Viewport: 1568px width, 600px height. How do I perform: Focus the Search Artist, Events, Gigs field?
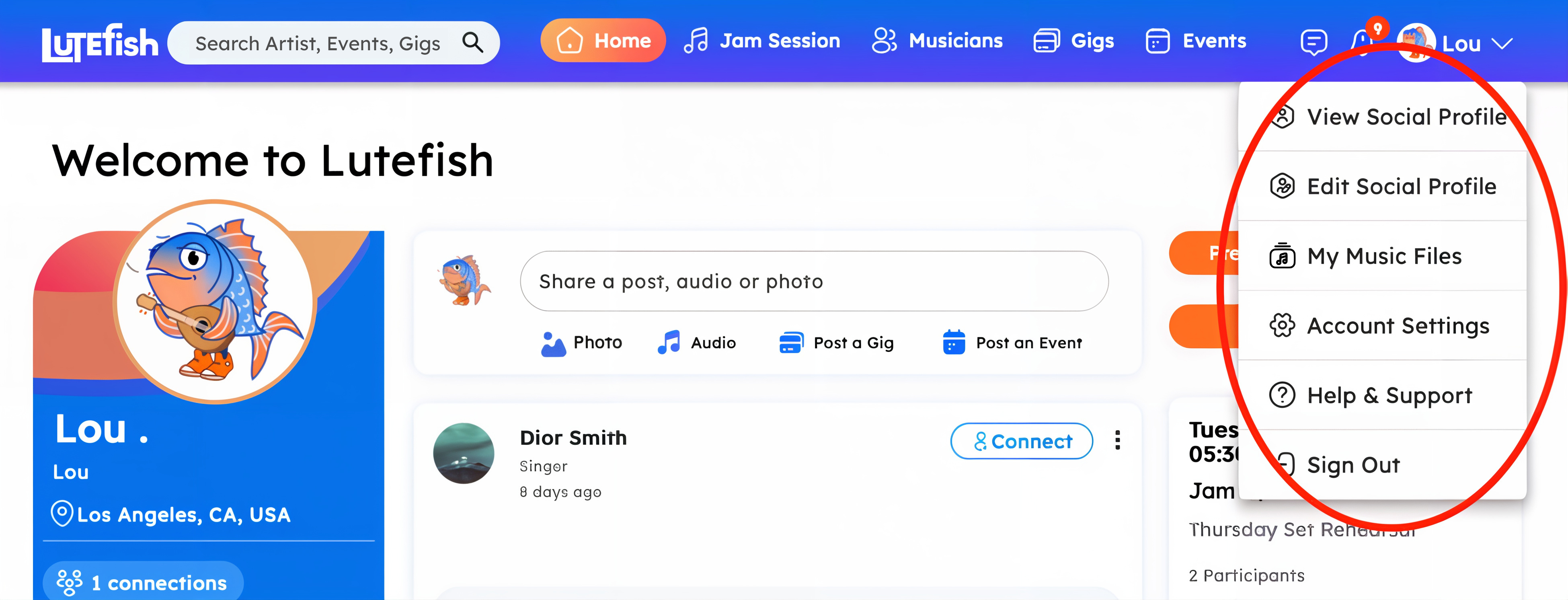[x=334, y=43]
